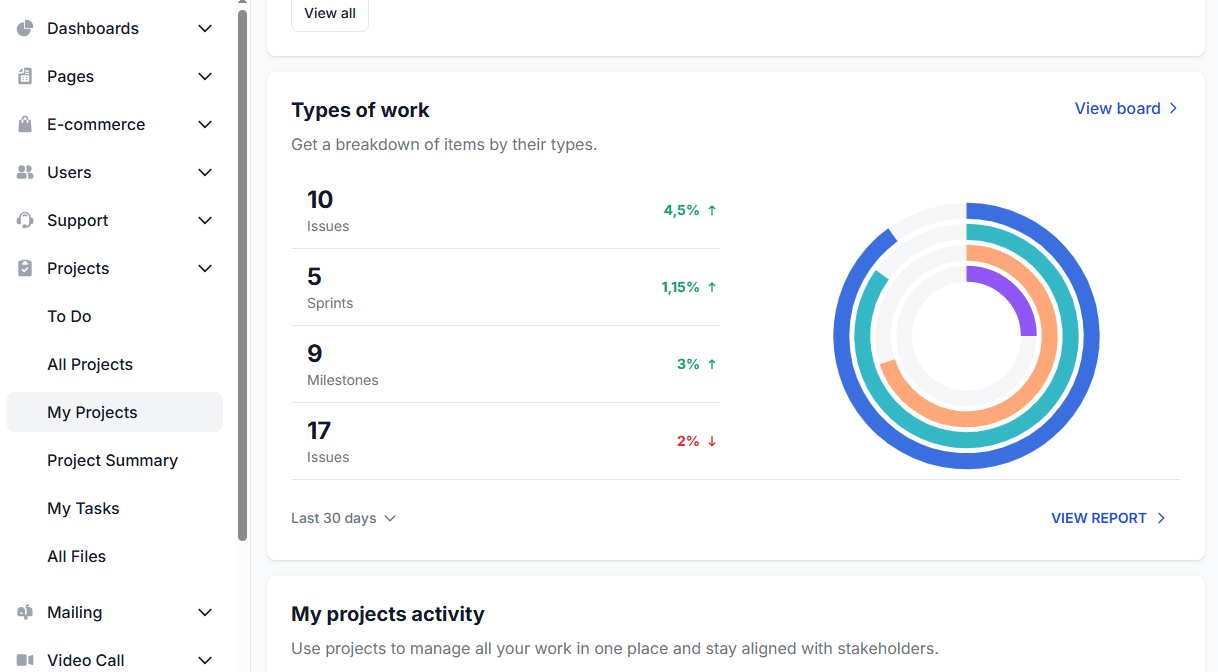Click the Projects clipboard icon
The height and width of the screenshot is (672, 1218).
coord(22,268)
